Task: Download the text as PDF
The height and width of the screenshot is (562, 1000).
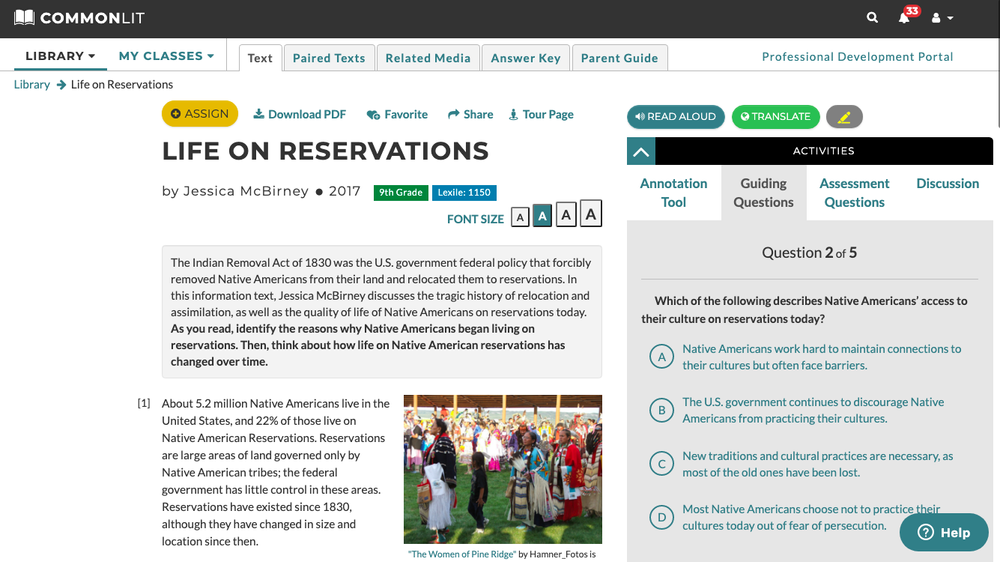Action: coord(300,114)
